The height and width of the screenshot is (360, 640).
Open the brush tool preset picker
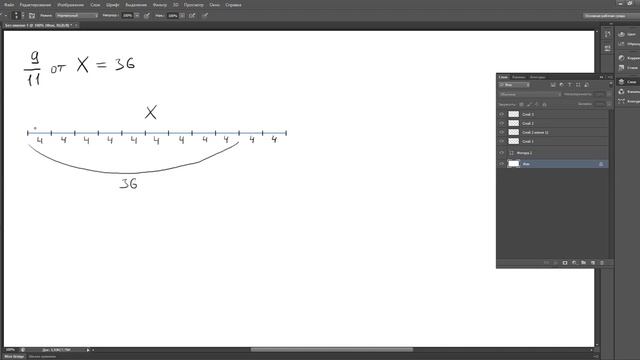click(x=5, y=16)
